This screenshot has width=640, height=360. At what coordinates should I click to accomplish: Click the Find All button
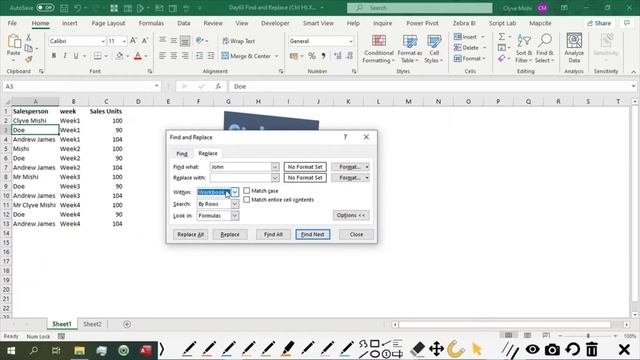click(x=273, y=234)
